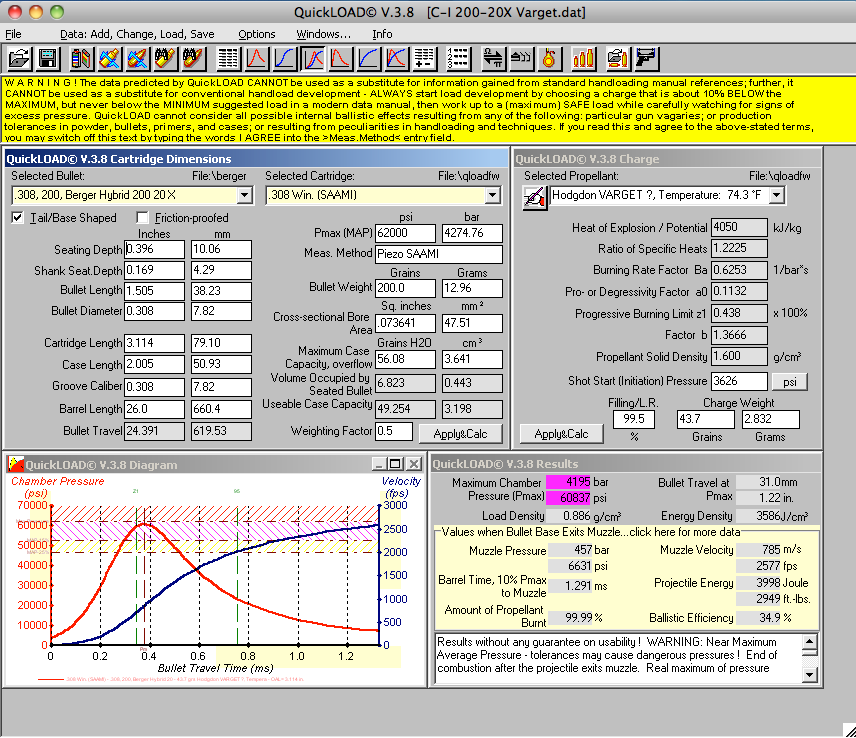Click the Maximum Chamber Pressure 60837 psi value

pos(568,498)
